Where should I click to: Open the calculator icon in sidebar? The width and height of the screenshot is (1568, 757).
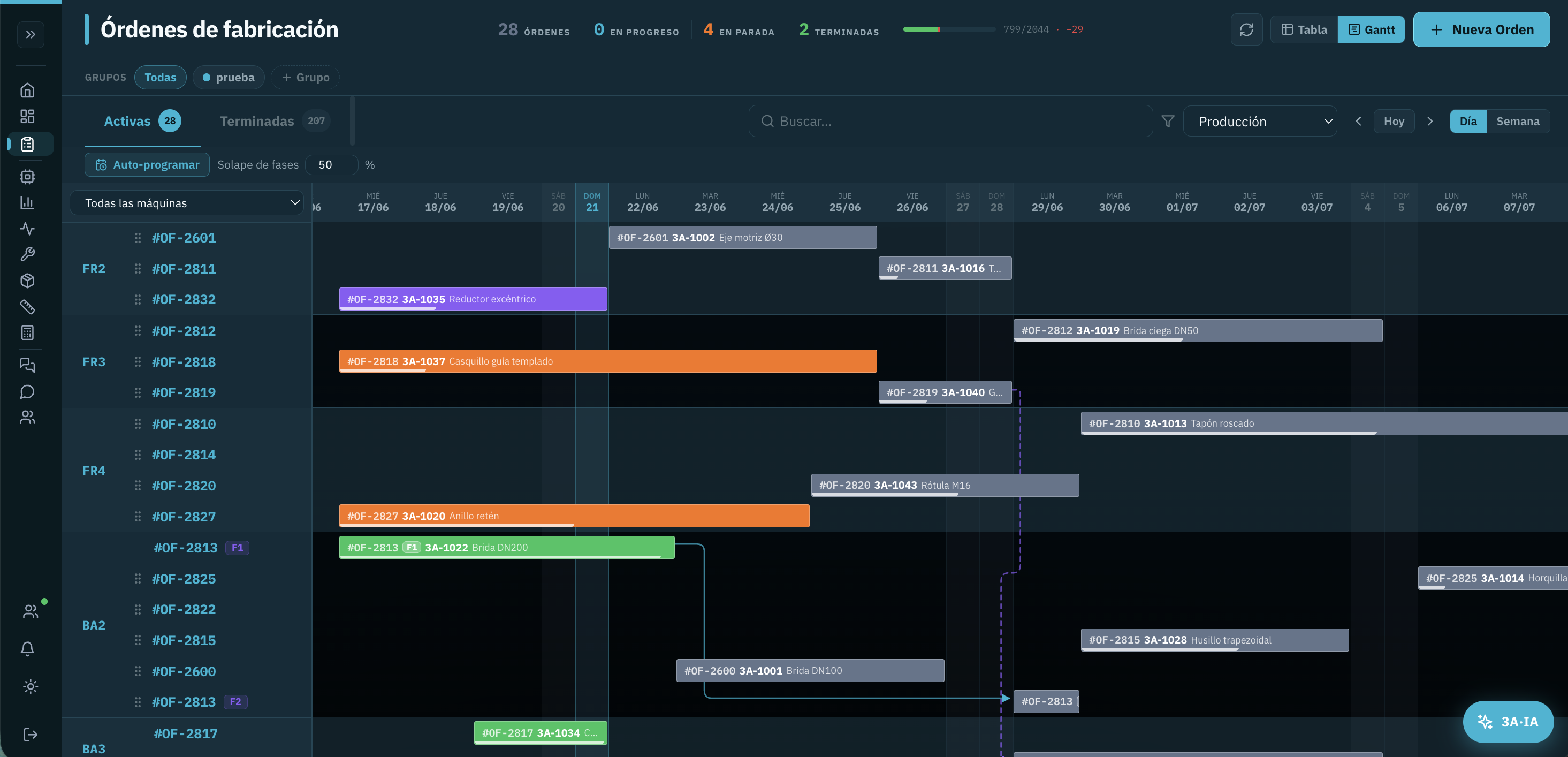(x=27, y=332)
